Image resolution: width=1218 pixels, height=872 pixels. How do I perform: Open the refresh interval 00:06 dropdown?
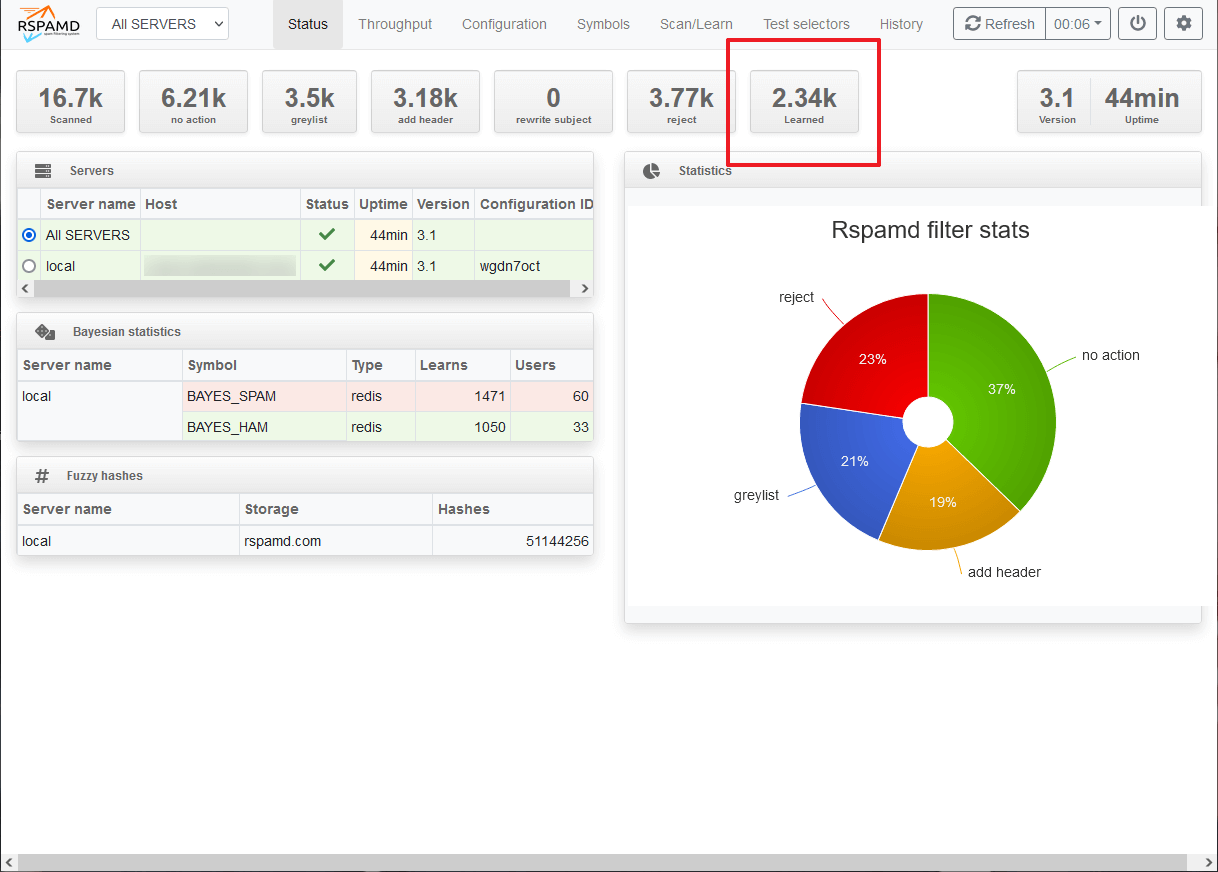pos(1077,23)
